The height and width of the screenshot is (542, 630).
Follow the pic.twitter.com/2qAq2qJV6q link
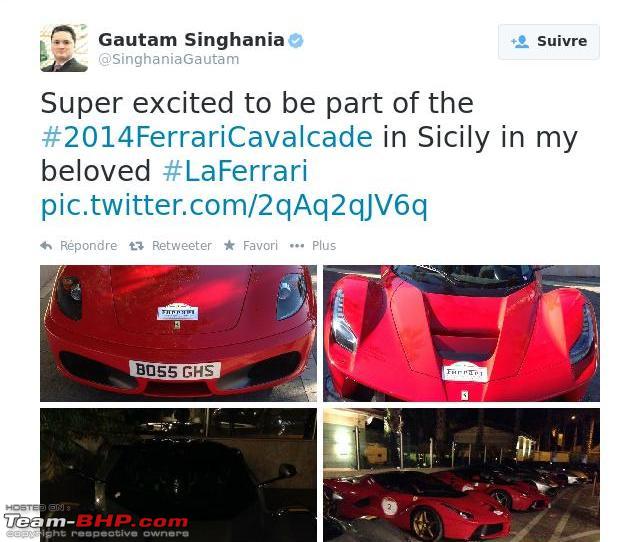point(234,206)
